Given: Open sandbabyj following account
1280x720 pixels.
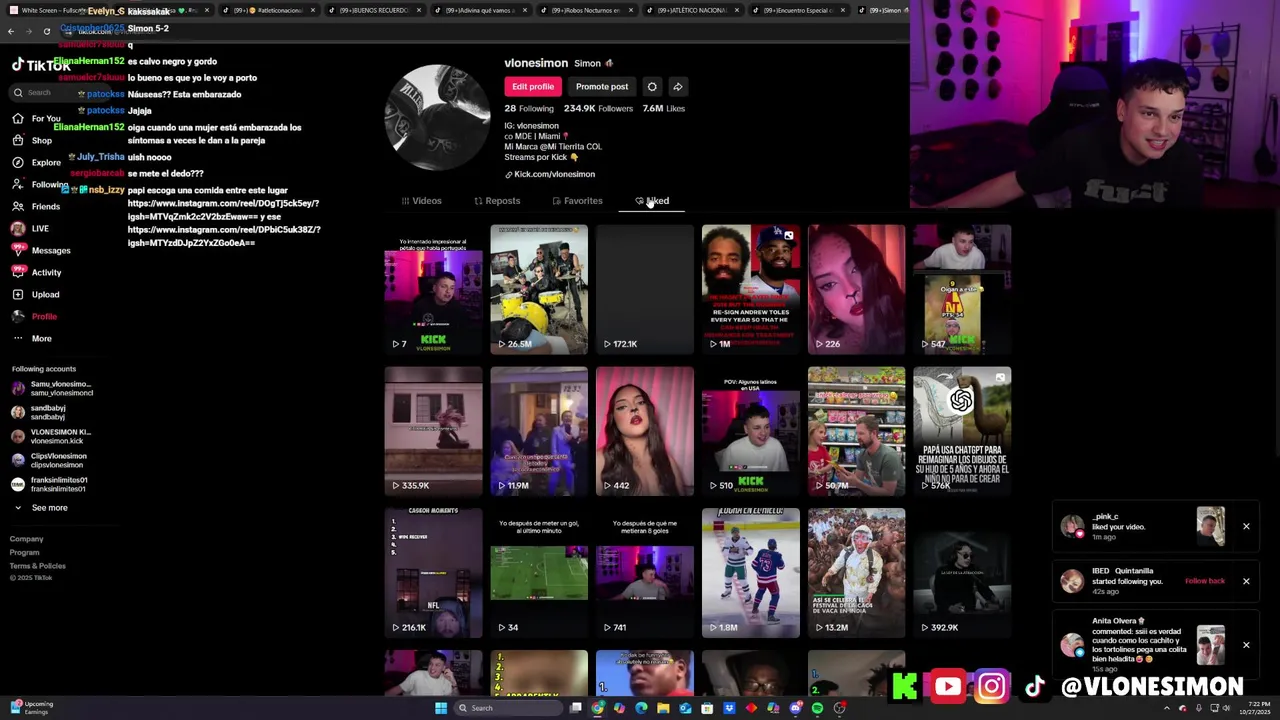Looking at the screenshot, I should tap(40, 412).
